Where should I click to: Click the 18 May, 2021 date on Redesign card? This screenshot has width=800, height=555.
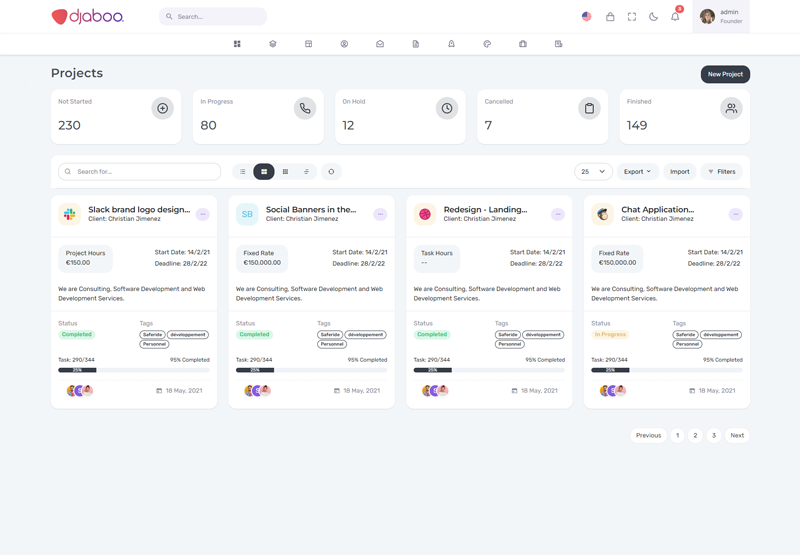pos(535,391)
